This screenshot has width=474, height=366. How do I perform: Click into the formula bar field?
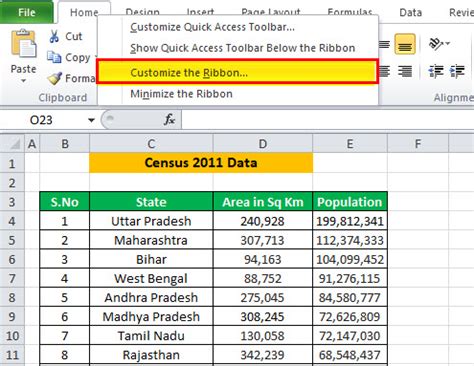(x=328, y=120)
